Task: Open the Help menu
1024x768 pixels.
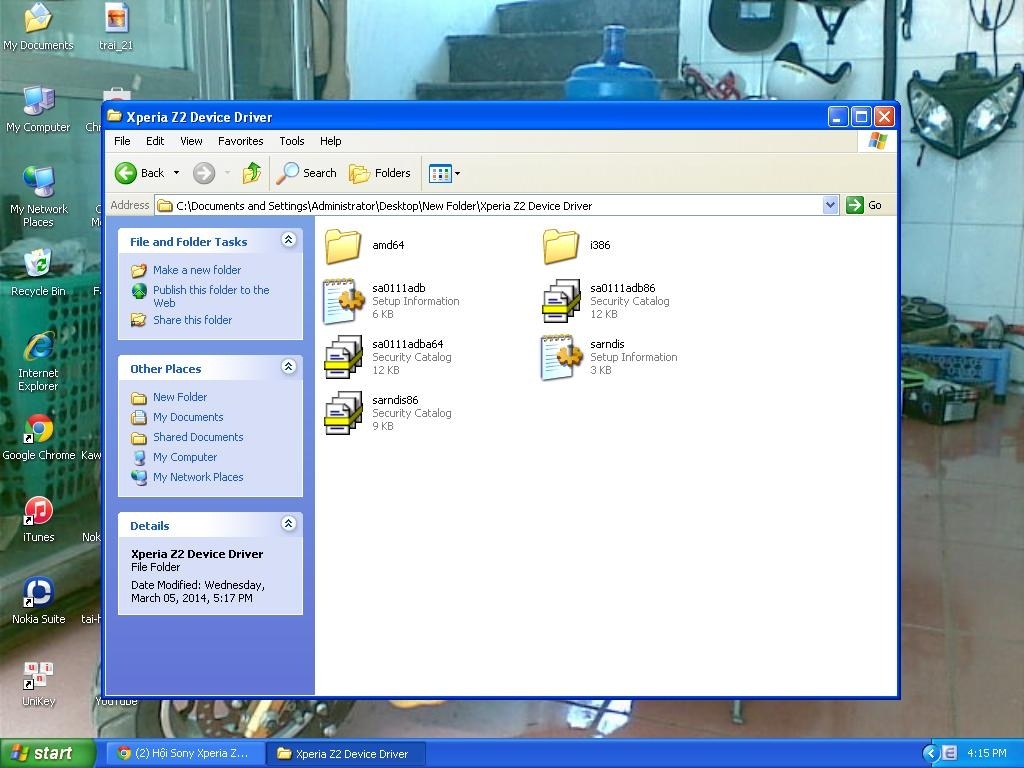Action: click(x=330, y=141)
